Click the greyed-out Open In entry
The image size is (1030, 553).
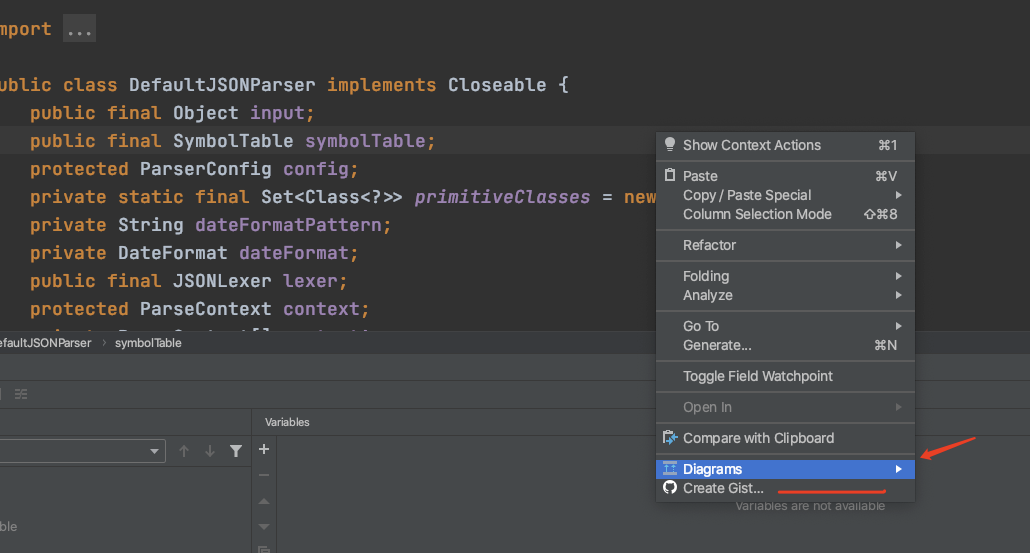[785, 407]
